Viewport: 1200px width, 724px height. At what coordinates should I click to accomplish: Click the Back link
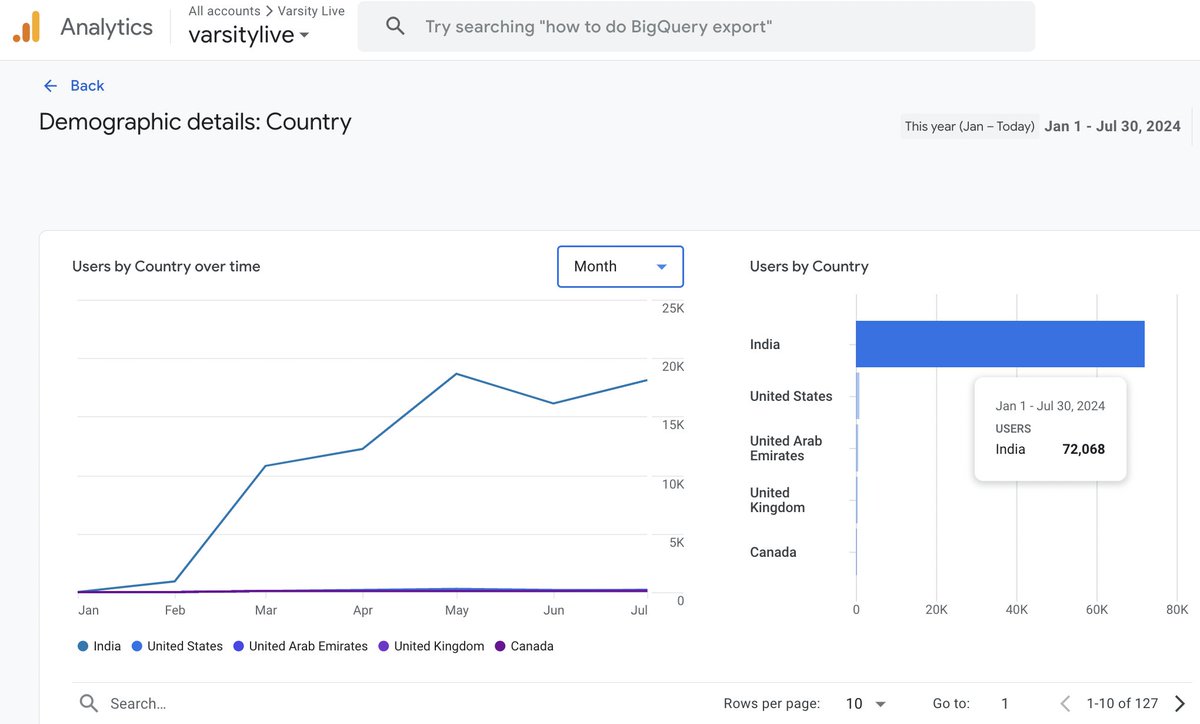87,86
